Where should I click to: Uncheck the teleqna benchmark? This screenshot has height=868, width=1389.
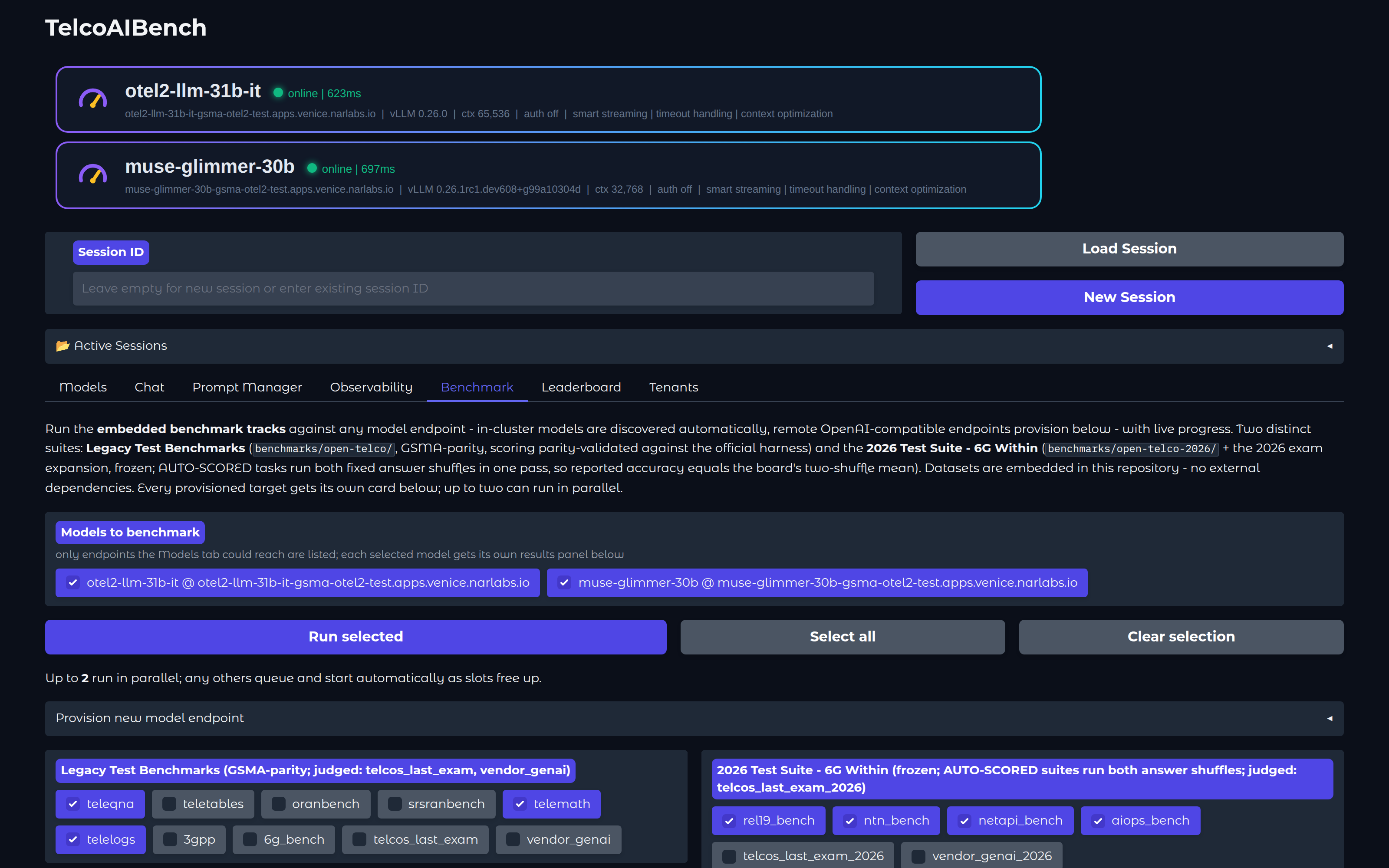pos(73,804)
